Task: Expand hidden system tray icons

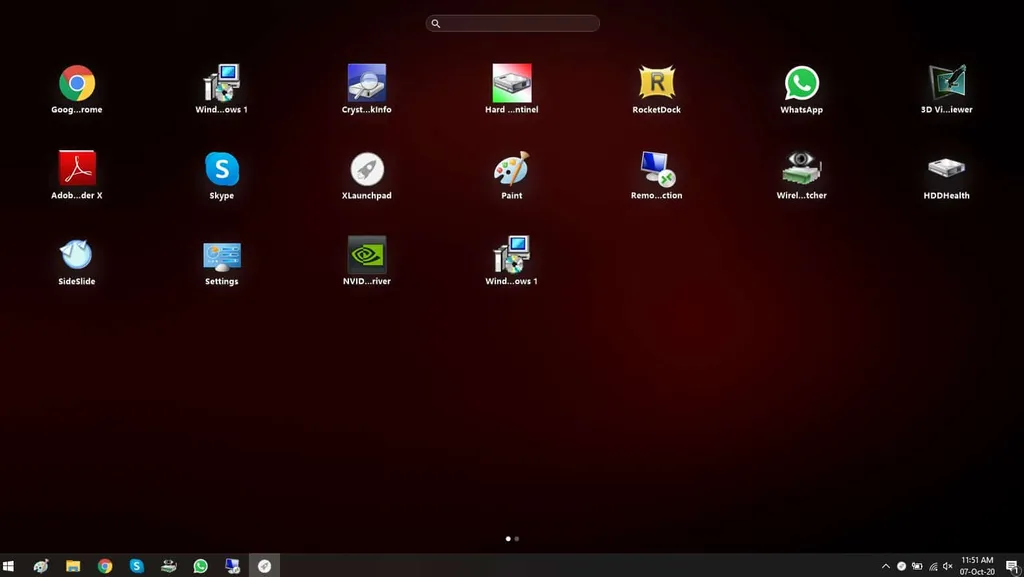Action: pyautogui.click(x=886, y=566)
